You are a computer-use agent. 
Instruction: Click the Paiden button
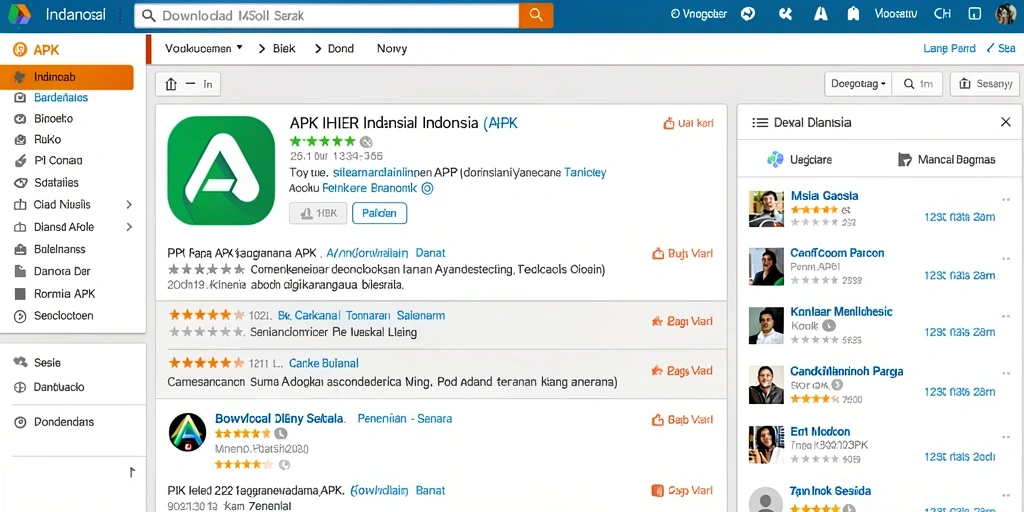point(379,213)
